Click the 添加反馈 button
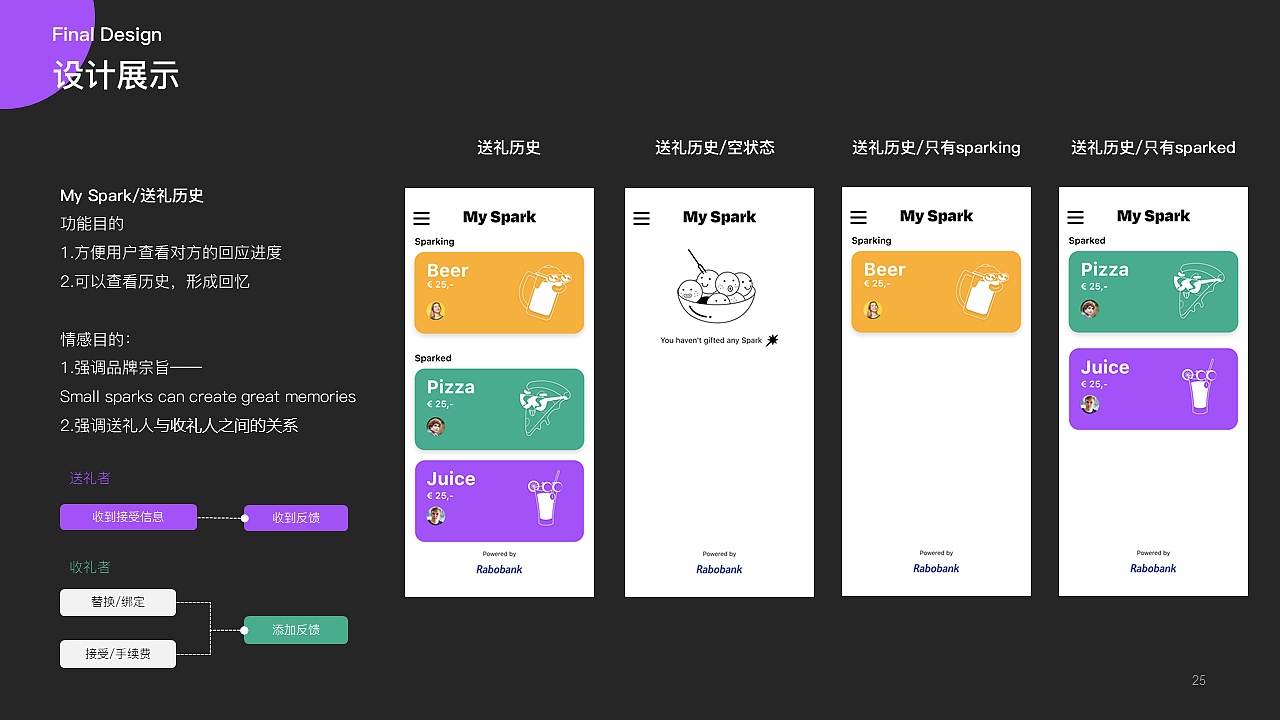1280x720 pixels. pos(295,630)
